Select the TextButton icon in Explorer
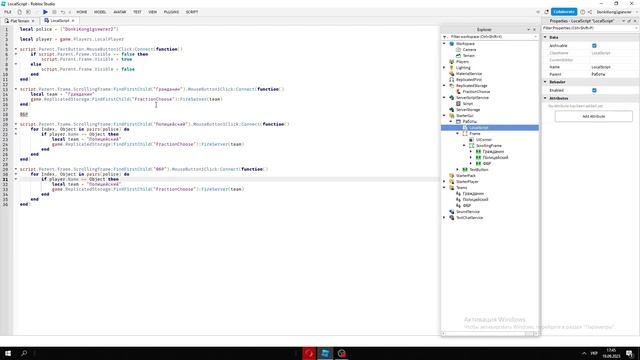The image size is (640, 360). [x=465, y=169]
